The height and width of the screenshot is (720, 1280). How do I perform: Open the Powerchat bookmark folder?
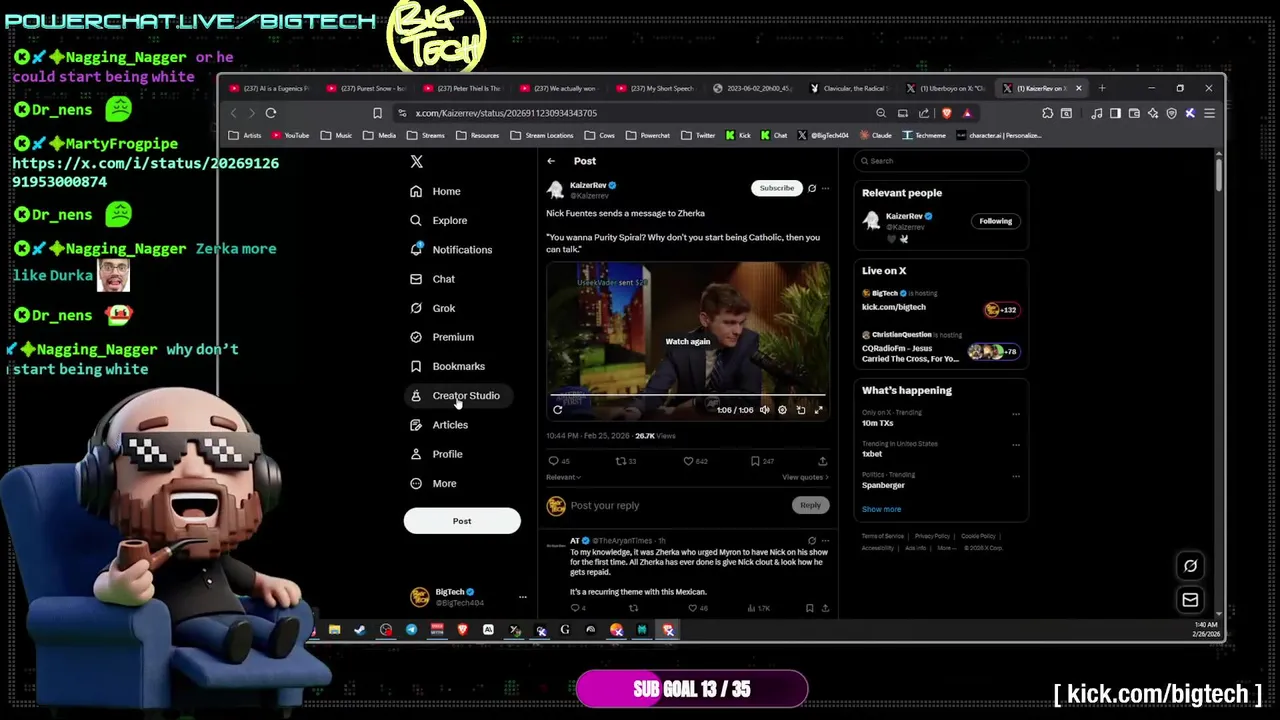pos(649,135)
